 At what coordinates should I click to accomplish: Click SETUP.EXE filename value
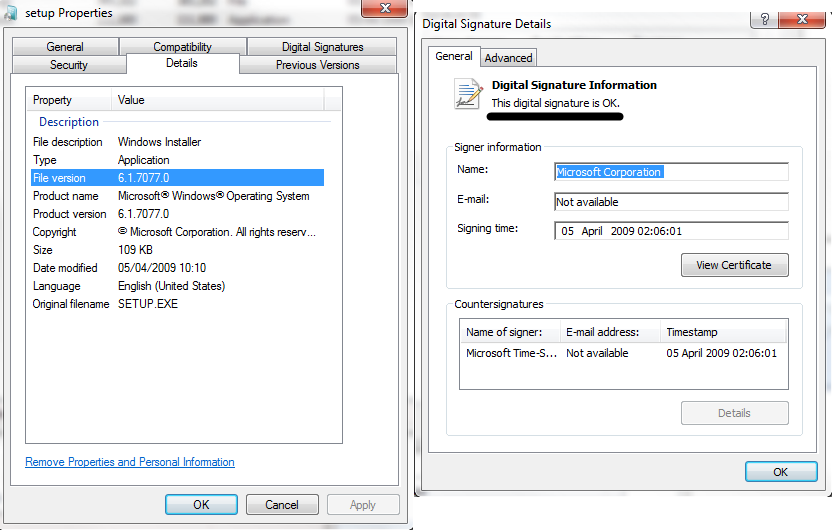coord(148,304)
